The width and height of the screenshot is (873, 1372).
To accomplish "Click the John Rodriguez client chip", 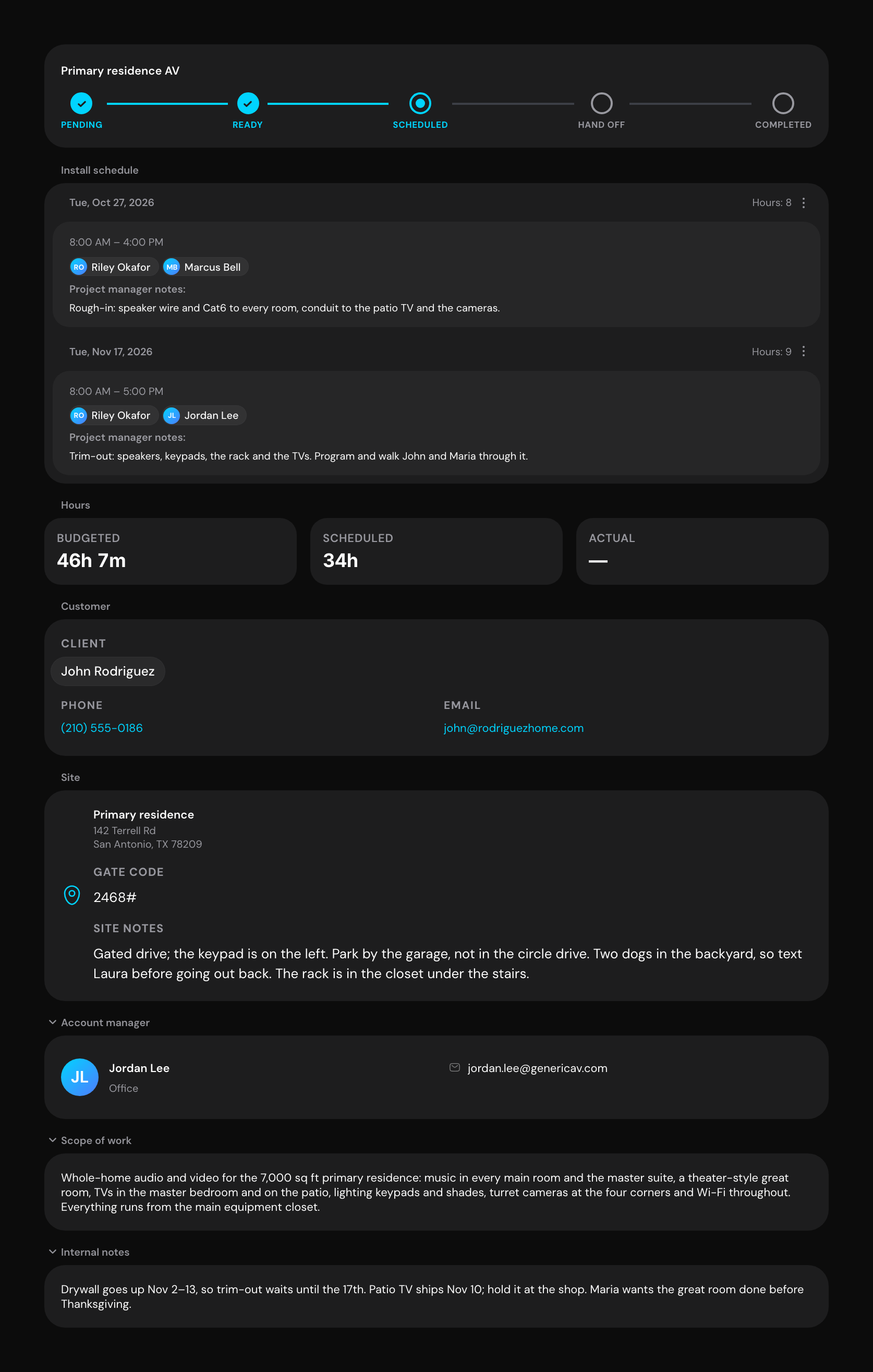I will (x=107, y=671).
